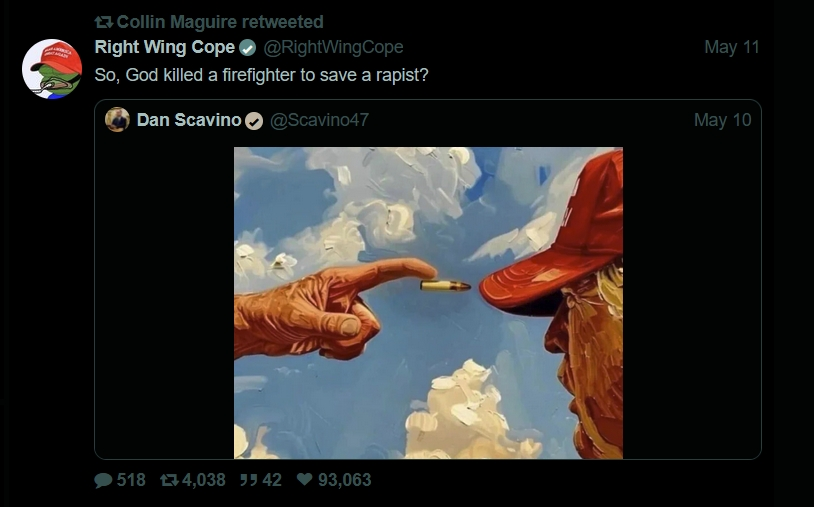Click the replies speech bubble icon

(103, 480)
